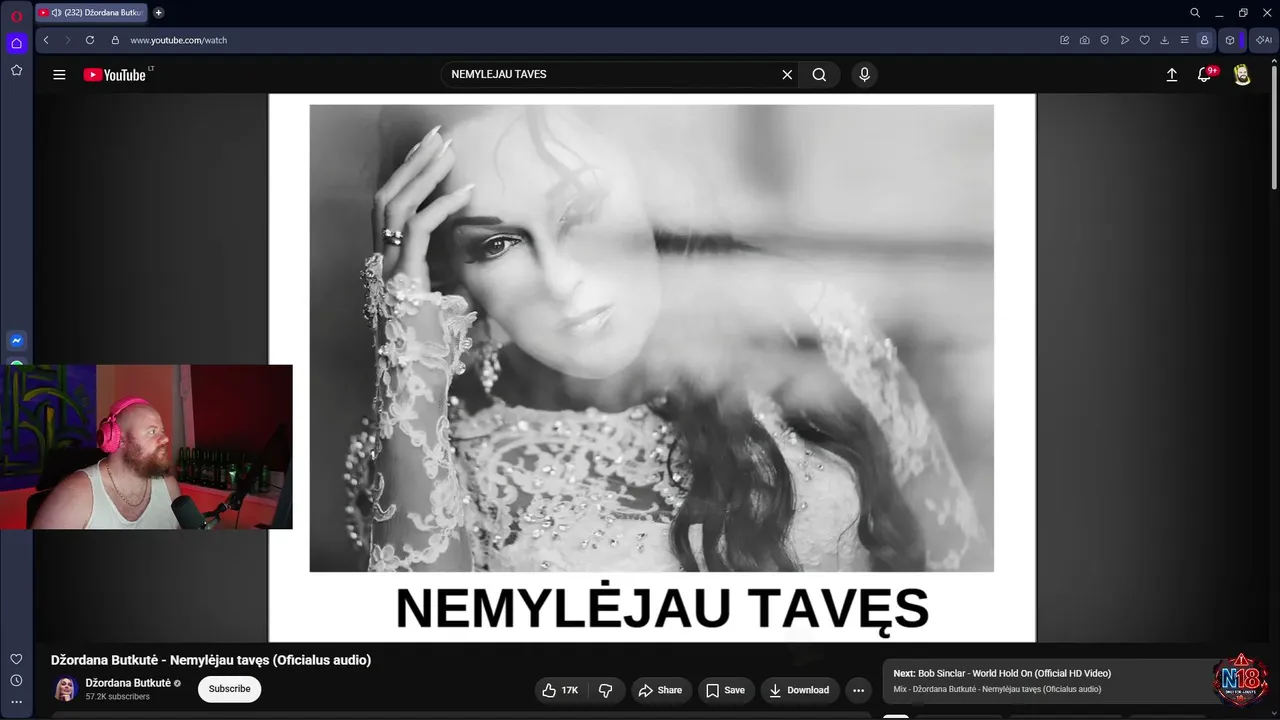
Task: Open a new browser tab
Action: pyautogui.click(x=158, y=13)
